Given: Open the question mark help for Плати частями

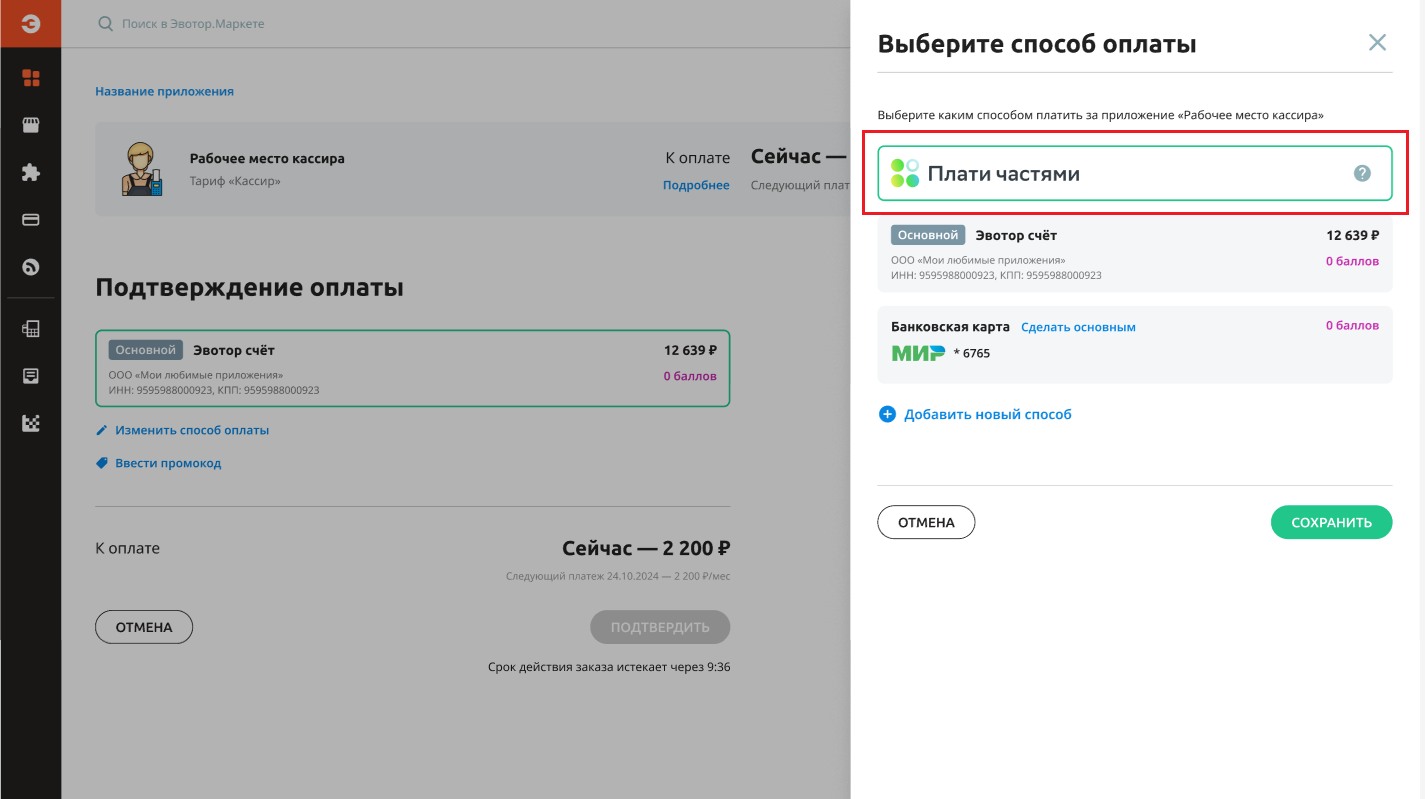Looking at the screenshot, I should click(x=1362, y=173).
